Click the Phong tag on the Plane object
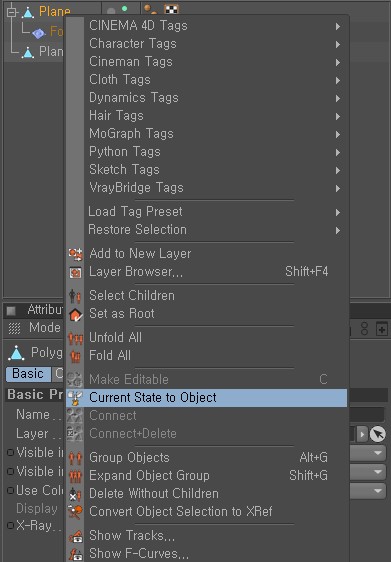This screenshot has height=562, width=391. (x=150, y=9)
